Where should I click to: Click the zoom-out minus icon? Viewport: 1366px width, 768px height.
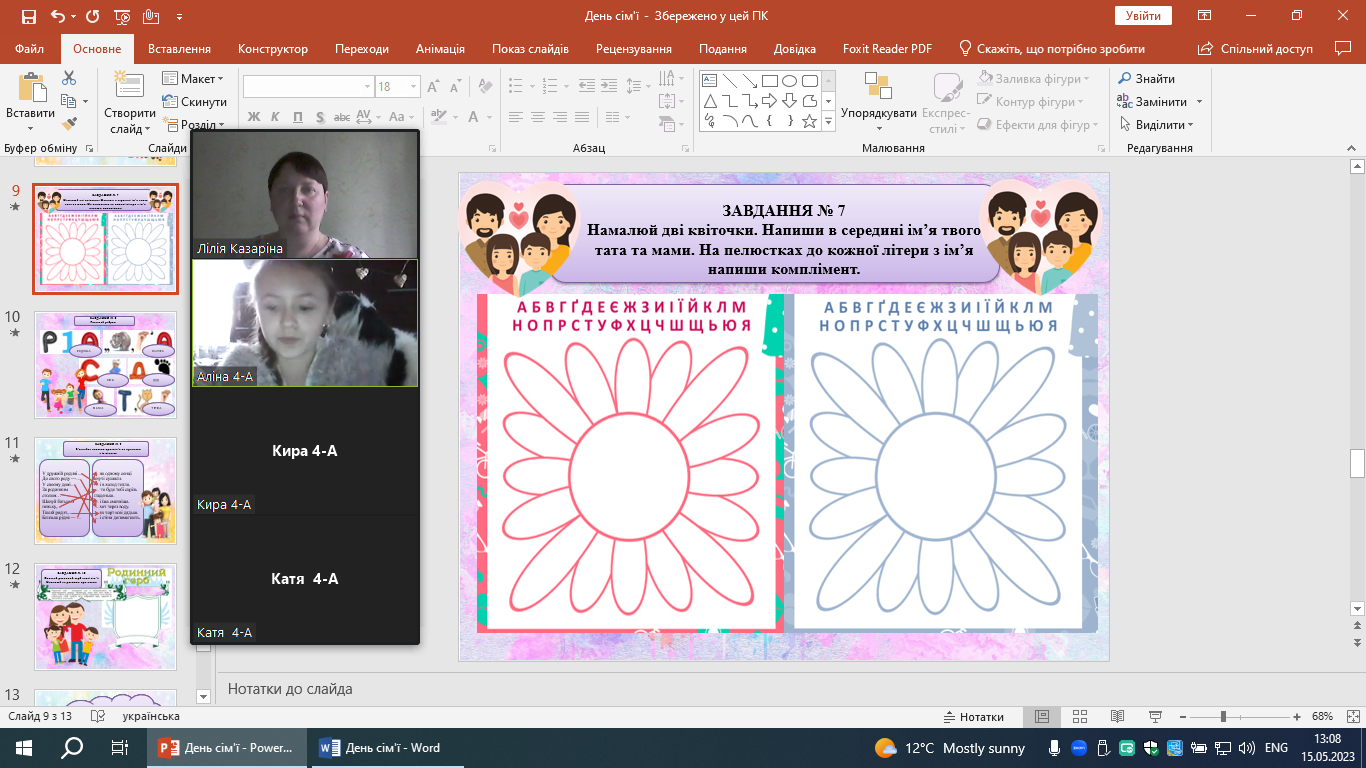(x=1182, y=717)
